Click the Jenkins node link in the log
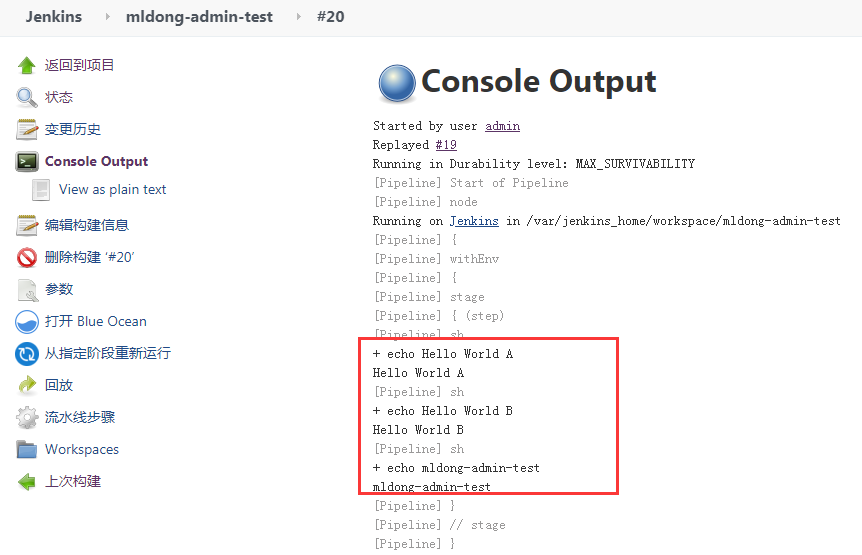The height and width of the screenshot is (555, 862). click(474, 221)
